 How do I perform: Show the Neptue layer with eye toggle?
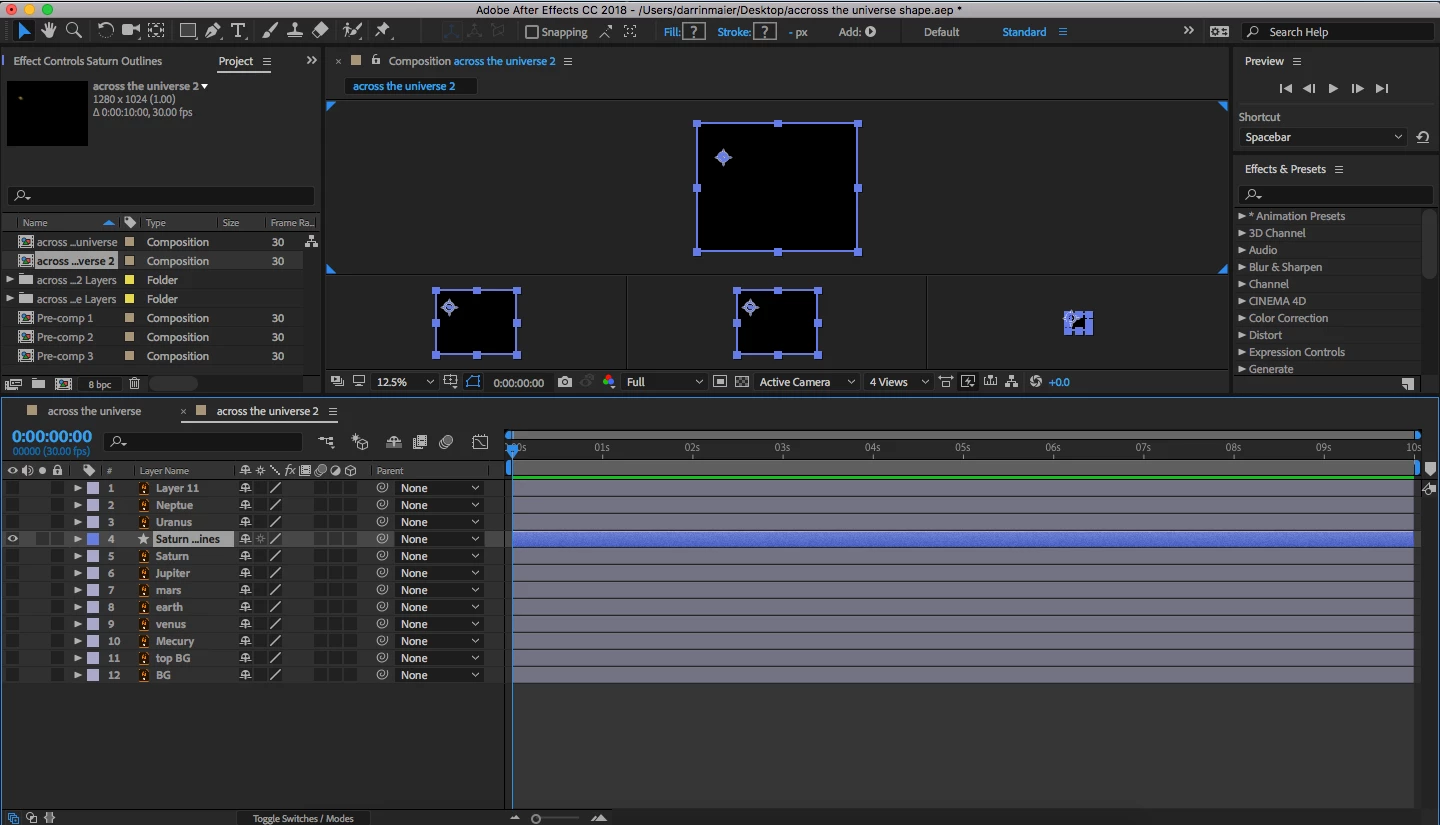coord(13,505)
